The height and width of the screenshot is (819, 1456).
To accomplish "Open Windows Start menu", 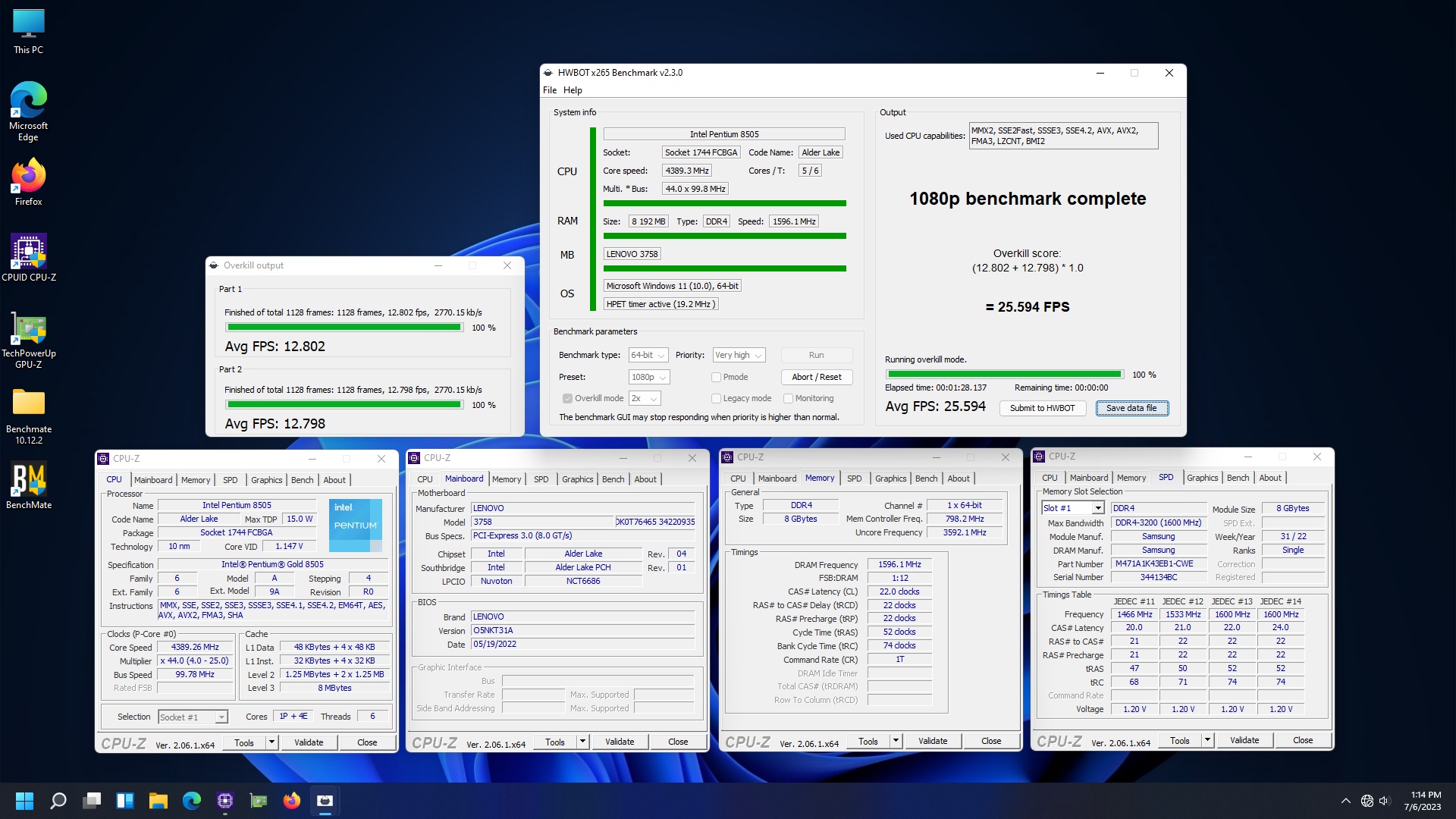I will (x=24, y=801).
